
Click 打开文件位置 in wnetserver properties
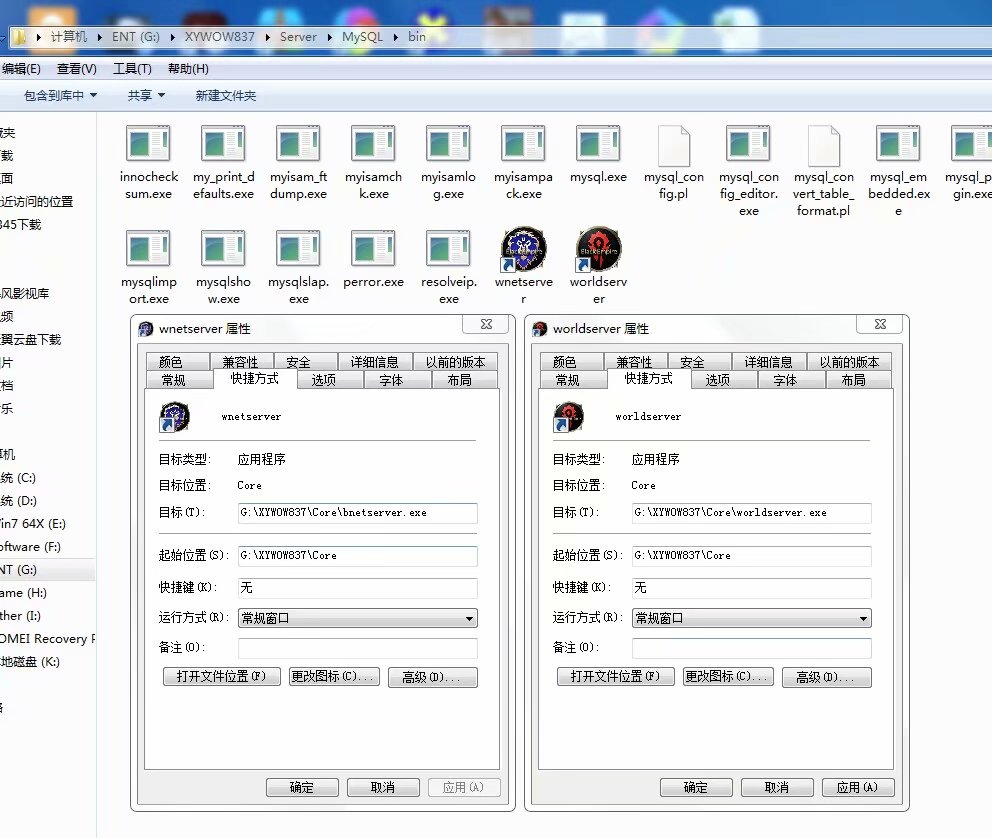click(x=221, y=677)
